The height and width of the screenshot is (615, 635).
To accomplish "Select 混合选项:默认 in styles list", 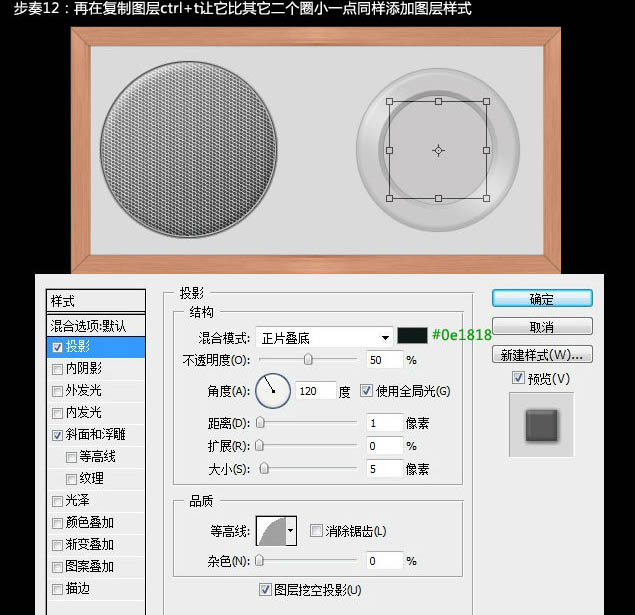I will tap(96, 326).
